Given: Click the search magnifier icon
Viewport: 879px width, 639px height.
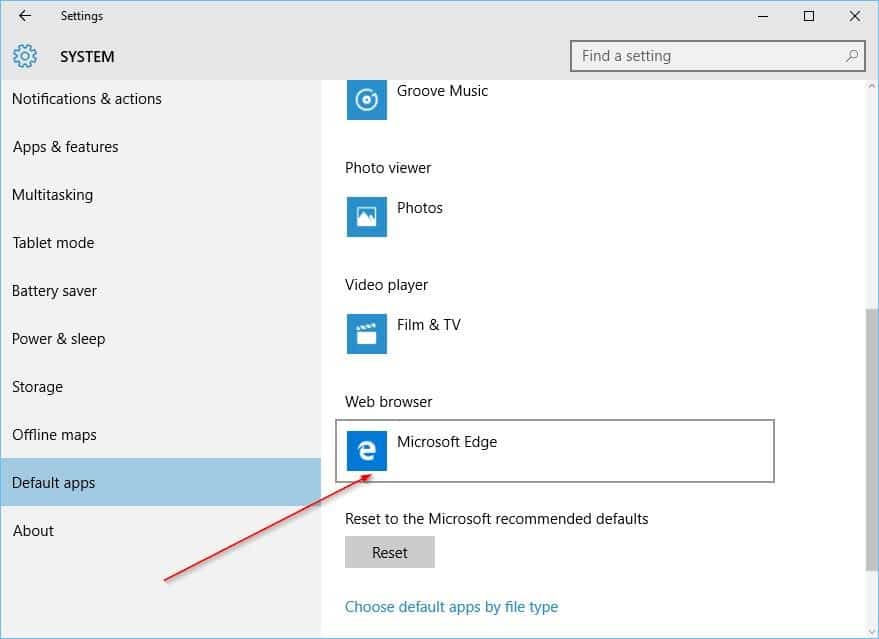Looking at the screenshot, I should tap(852, 55).
